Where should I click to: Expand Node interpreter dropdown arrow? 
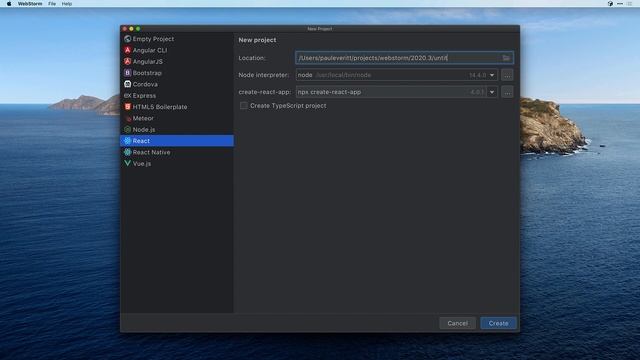(x=492, y=75)
